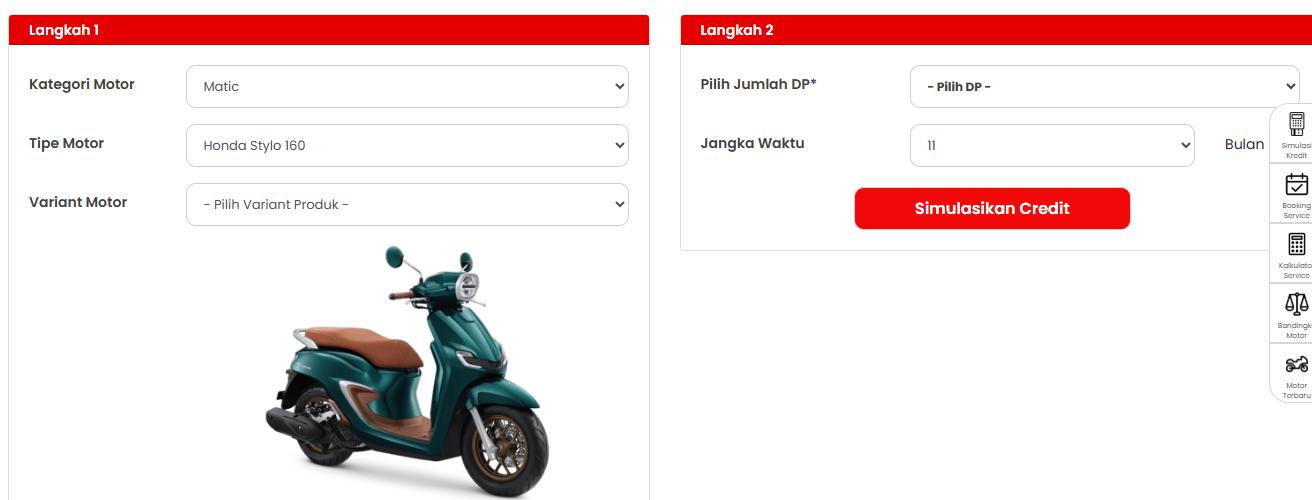Viewport: 1312px width, 500px height.
Task: Open the Pilih DP dropdown
Action: pyautogui.click(x=1104, y=86)
